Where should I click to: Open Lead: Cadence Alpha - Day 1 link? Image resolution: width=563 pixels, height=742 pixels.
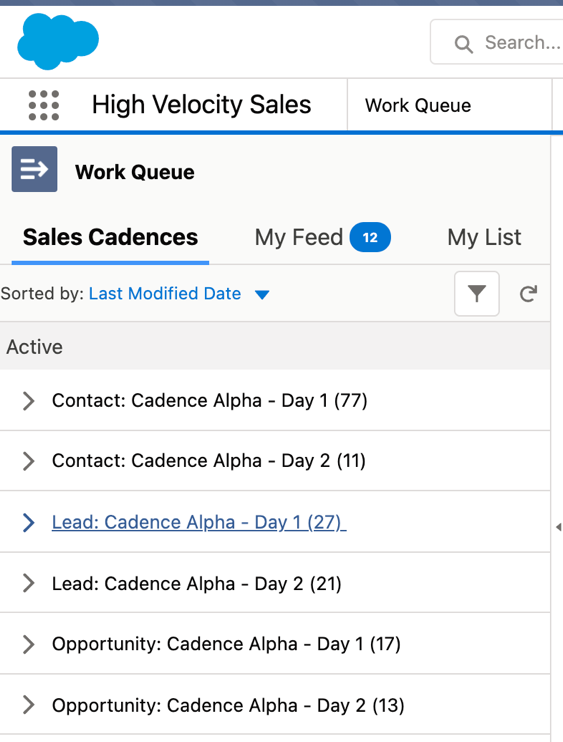click(199, 522)
